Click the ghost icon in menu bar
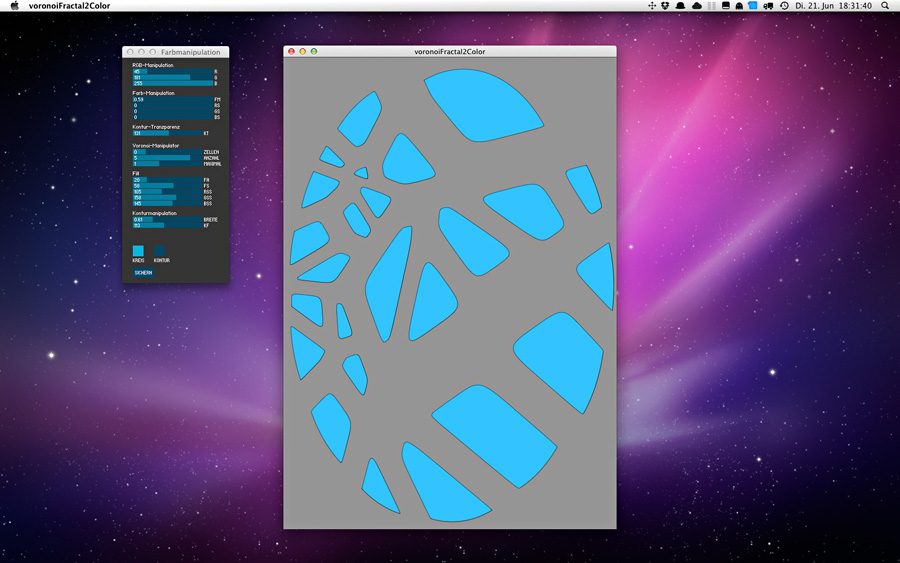The width and height of the screenshot is (900, 563). 739,6
